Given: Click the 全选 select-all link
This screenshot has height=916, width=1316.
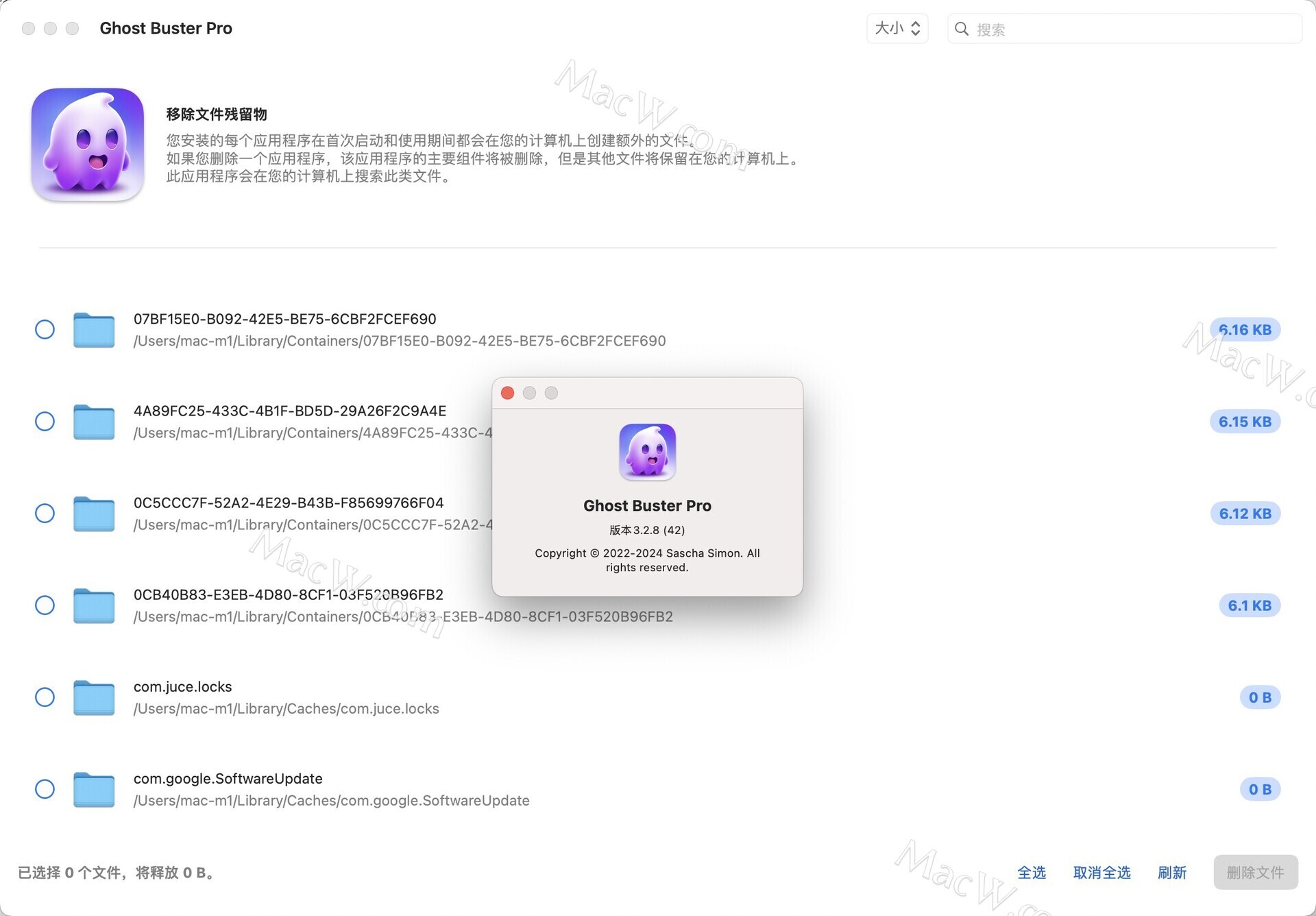Looking at the screenshot, I should coord(1031,872).
